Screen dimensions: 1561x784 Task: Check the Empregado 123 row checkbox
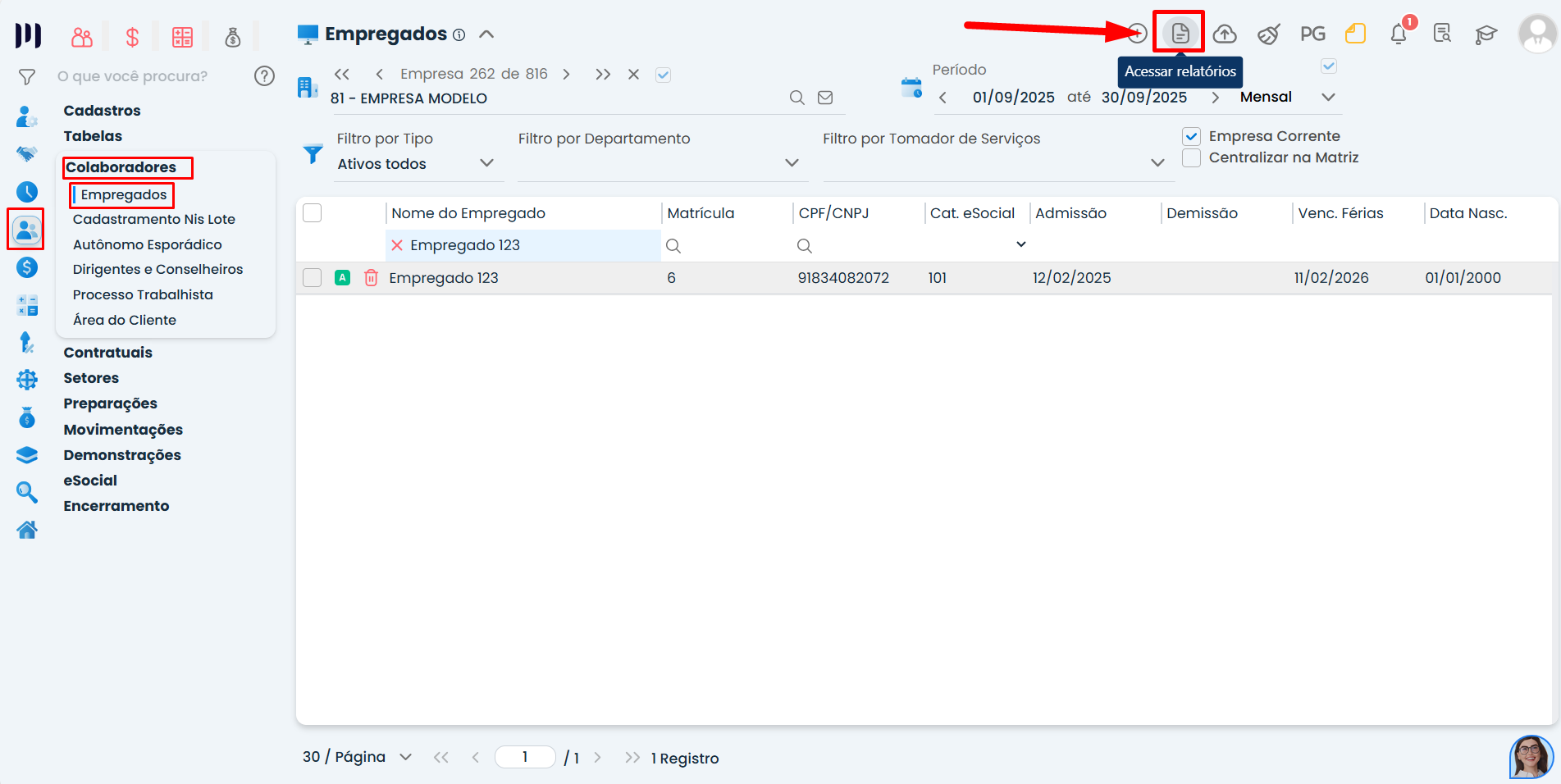[313, 278]
